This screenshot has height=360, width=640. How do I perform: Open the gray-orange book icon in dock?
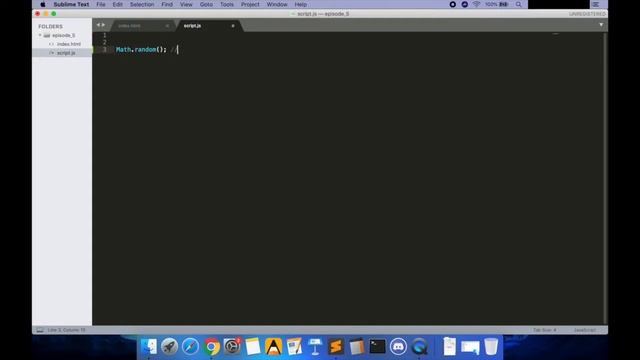click(x=357, y=347)
